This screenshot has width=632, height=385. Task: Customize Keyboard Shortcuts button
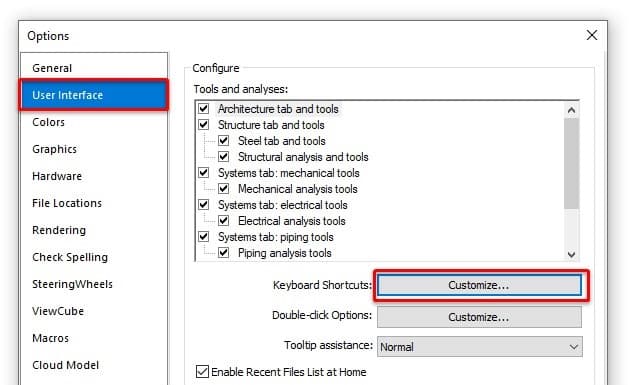point(479,285)
